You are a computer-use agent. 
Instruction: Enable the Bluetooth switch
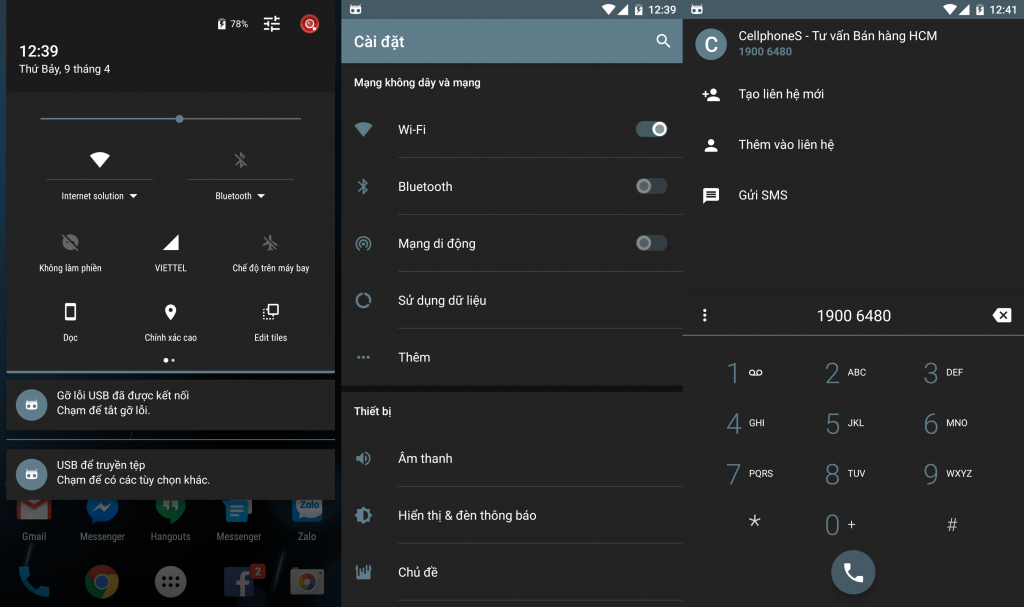click(x=651, y=186)
